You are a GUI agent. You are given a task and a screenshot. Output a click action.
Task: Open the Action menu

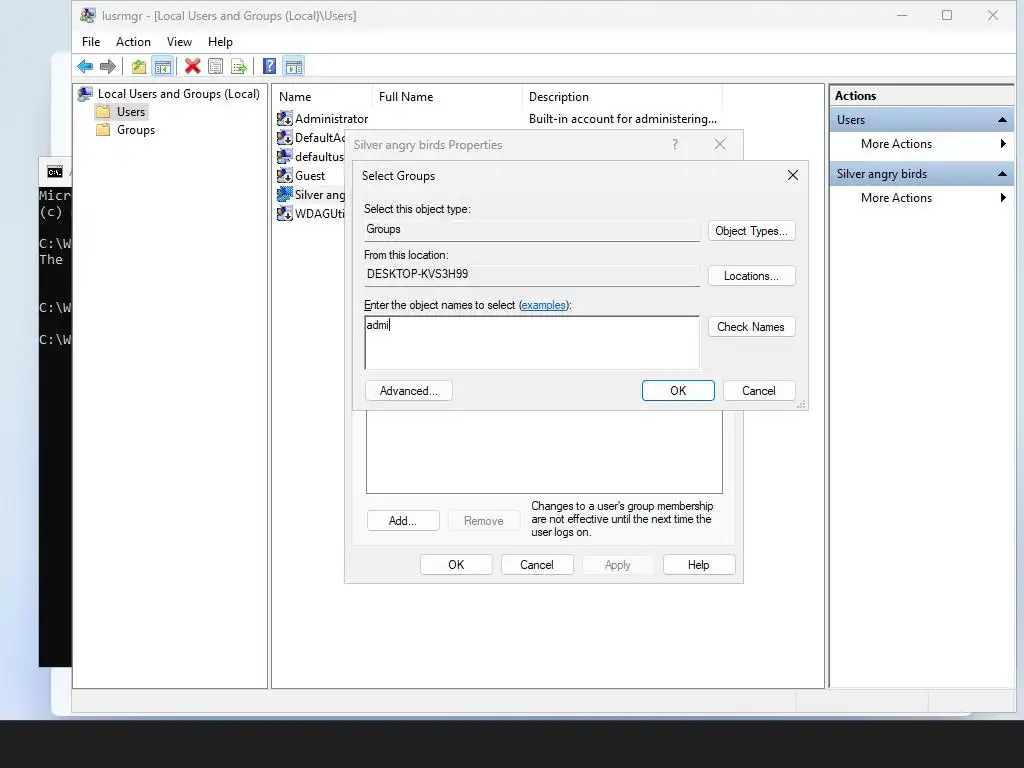click(133, 42)
